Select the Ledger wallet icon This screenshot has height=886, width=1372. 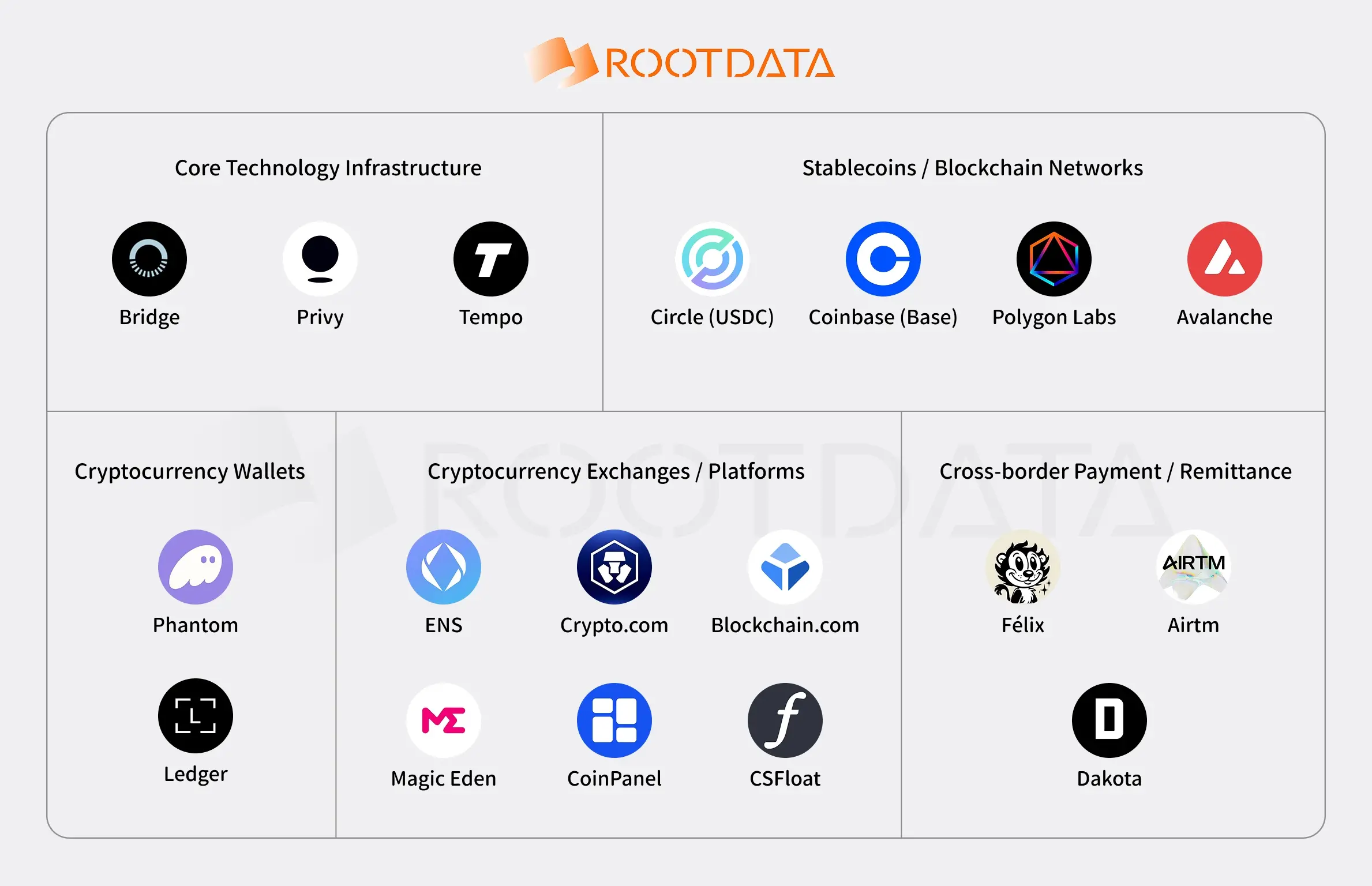pyautogui.click(x=196, y=716)
